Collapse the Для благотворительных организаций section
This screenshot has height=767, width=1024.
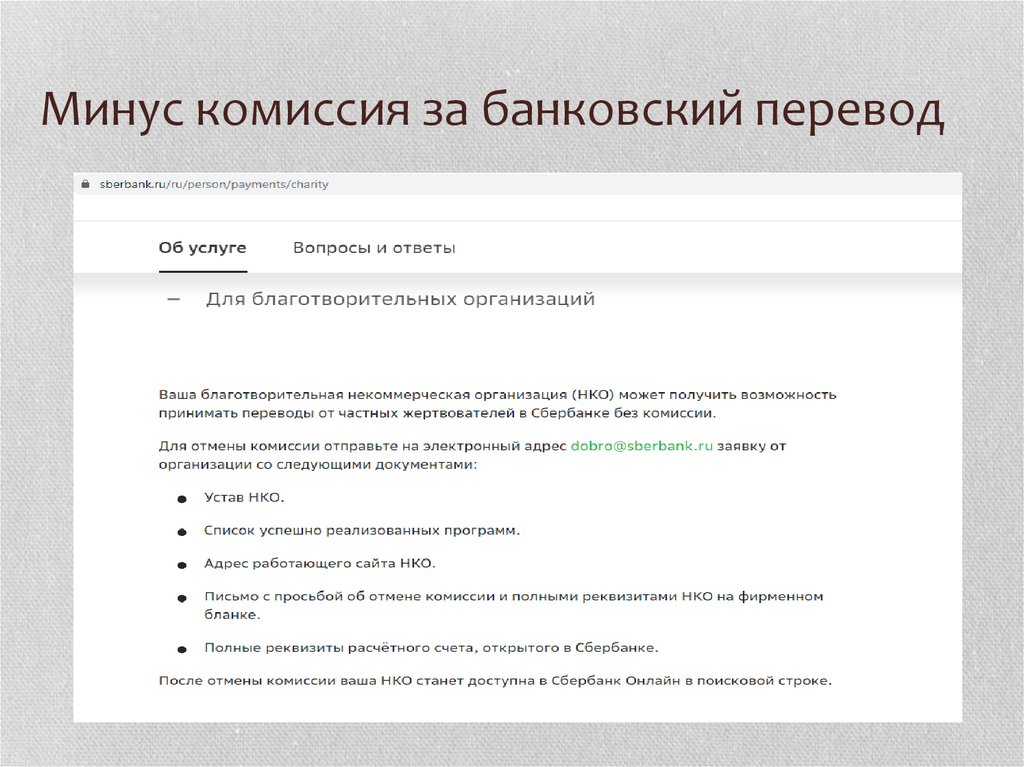pos(174,299)
